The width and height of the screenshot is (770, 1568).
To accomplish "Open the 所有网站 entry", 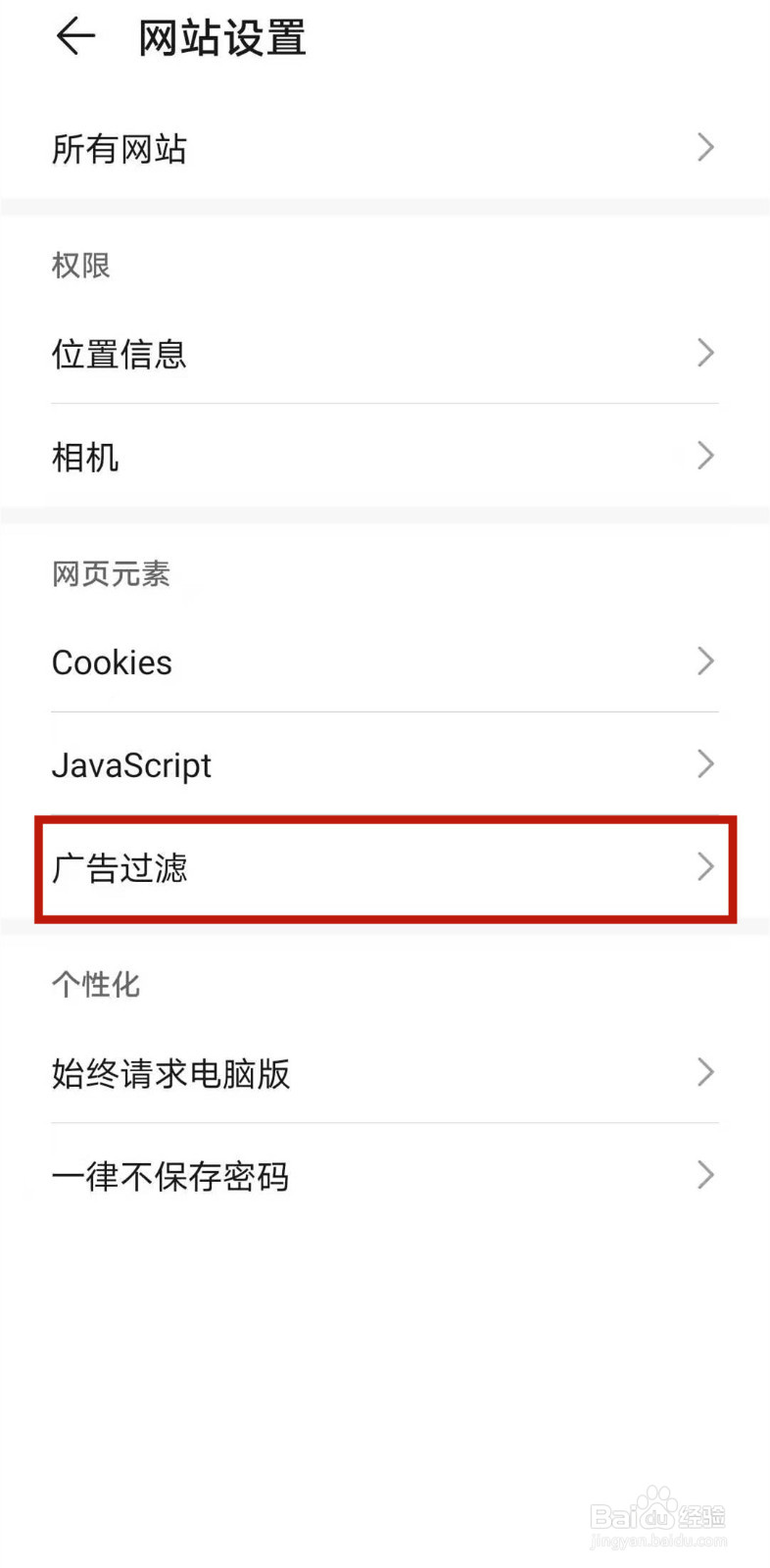I will (x=385, y=148).
